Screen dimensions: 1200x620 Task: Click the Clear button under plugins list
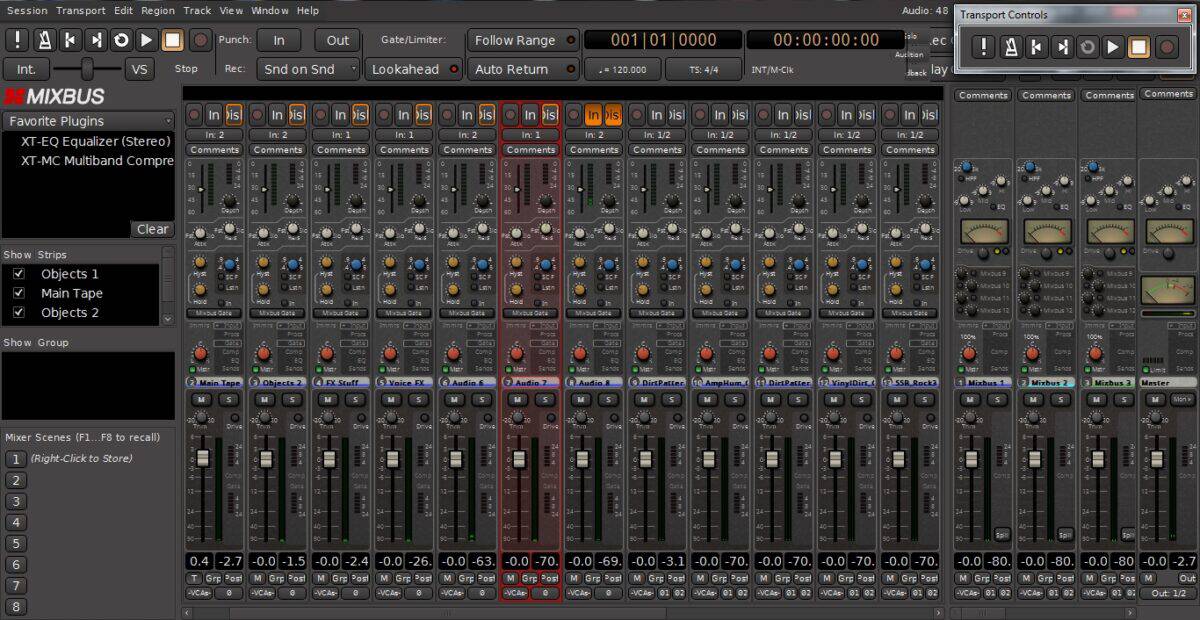(152, 229)
